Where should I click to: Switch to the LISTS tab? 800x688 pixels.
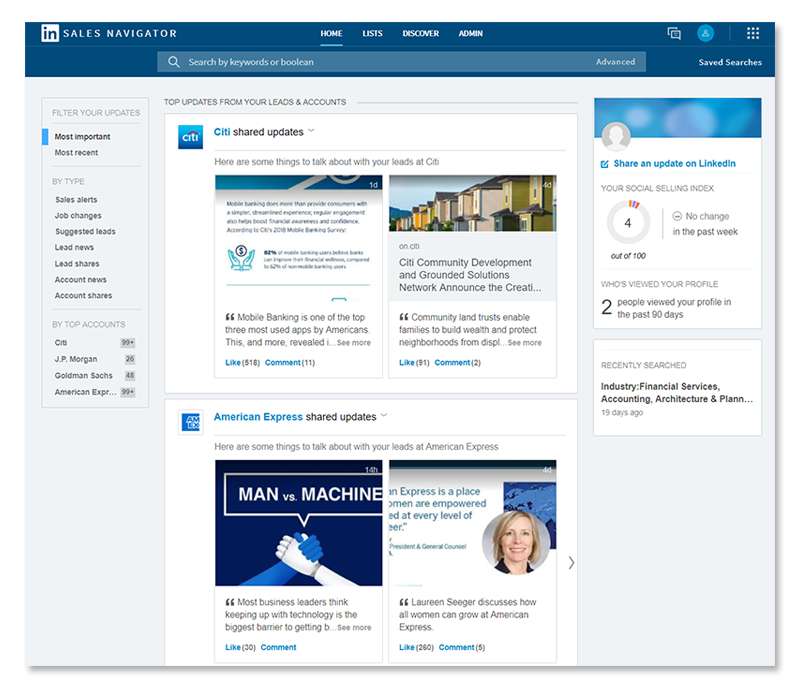pos(372,33)
